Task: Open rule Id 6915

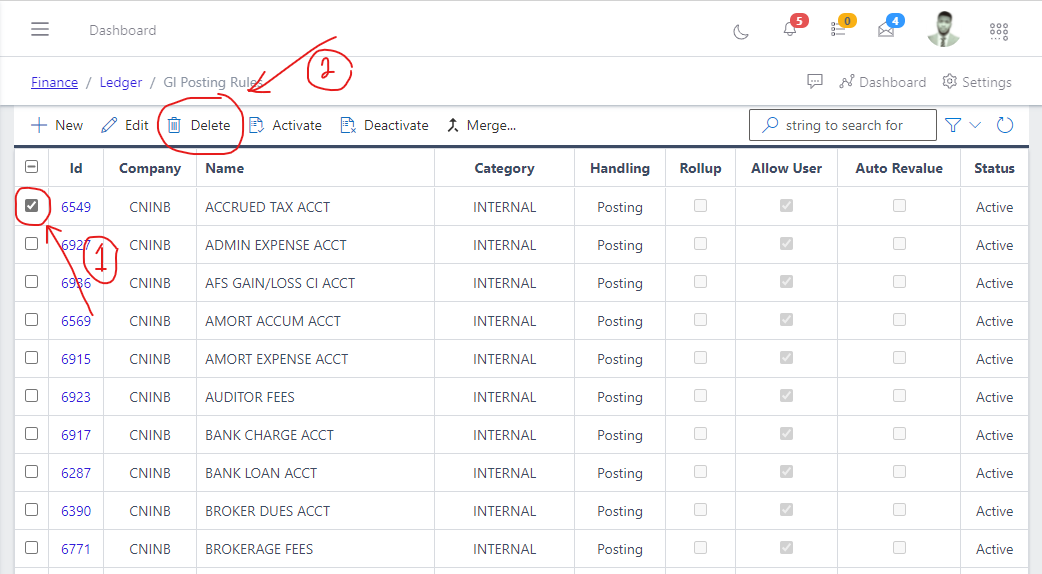Action: coord(76,359)
